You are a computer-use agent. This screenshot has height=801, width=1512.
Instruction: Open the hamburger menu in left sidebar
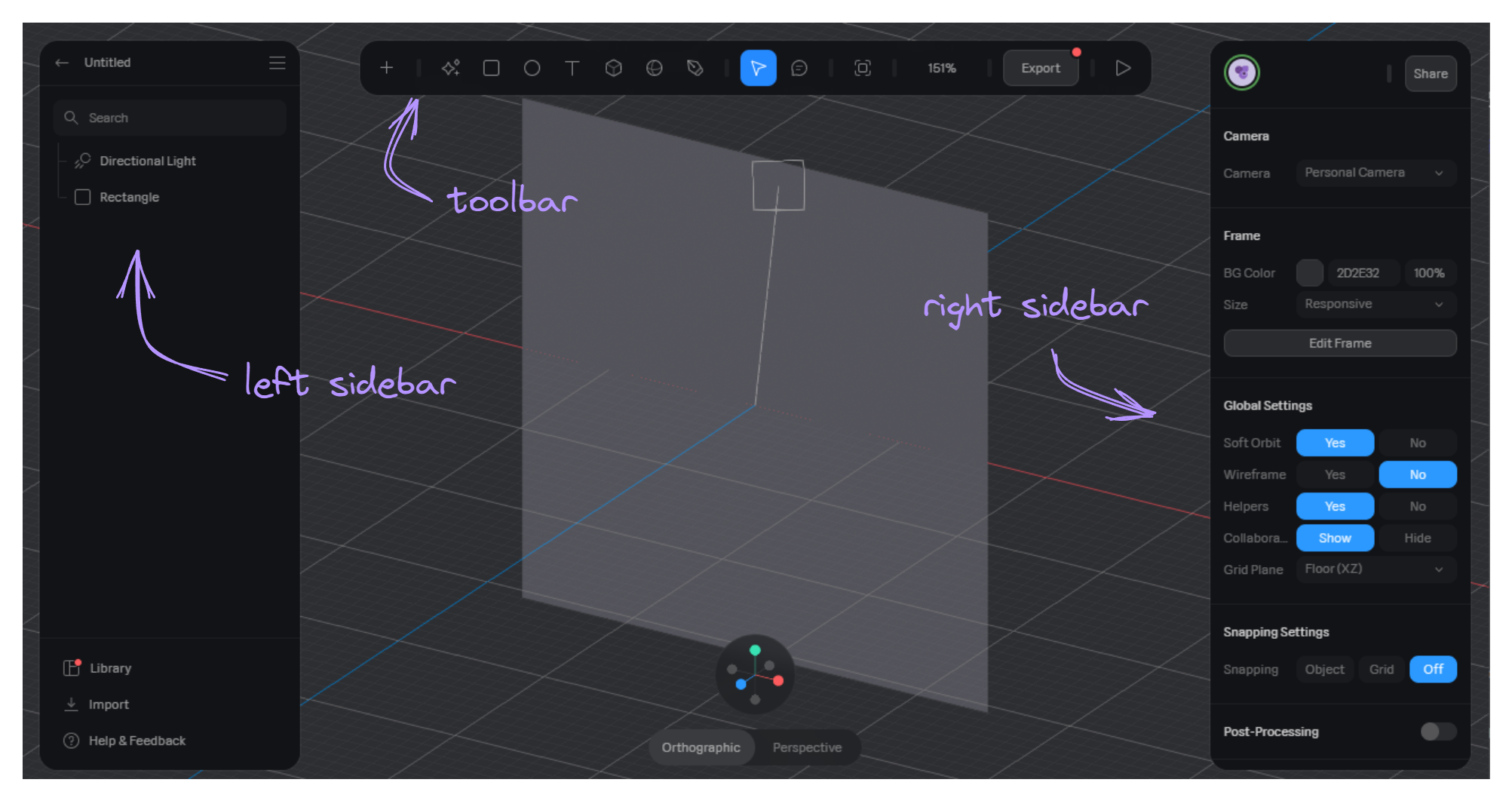(277, 63)
